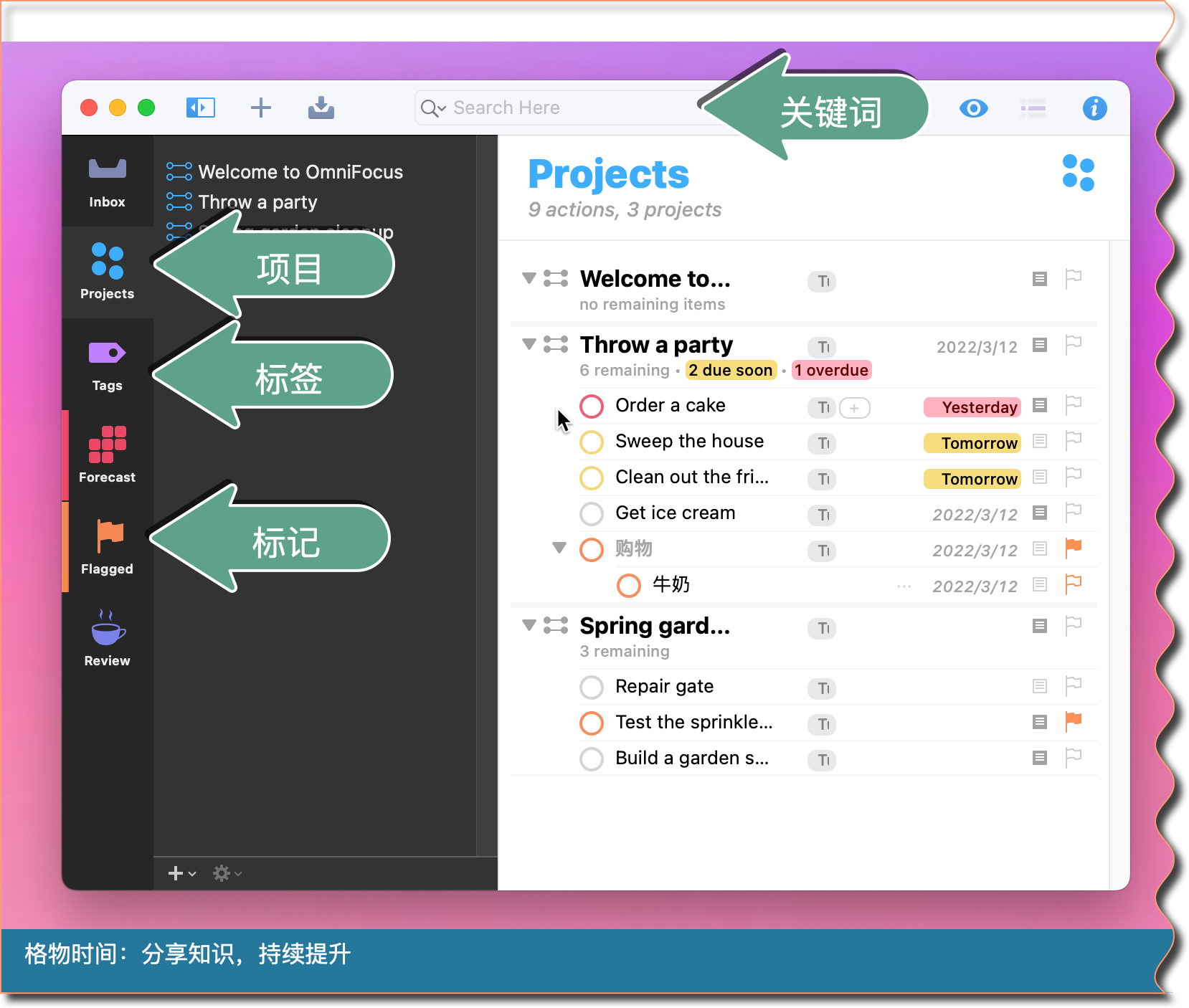Click the Yesterday due date badge
This screenshot has height=1008, width=1189.
(x=972, y=407)
